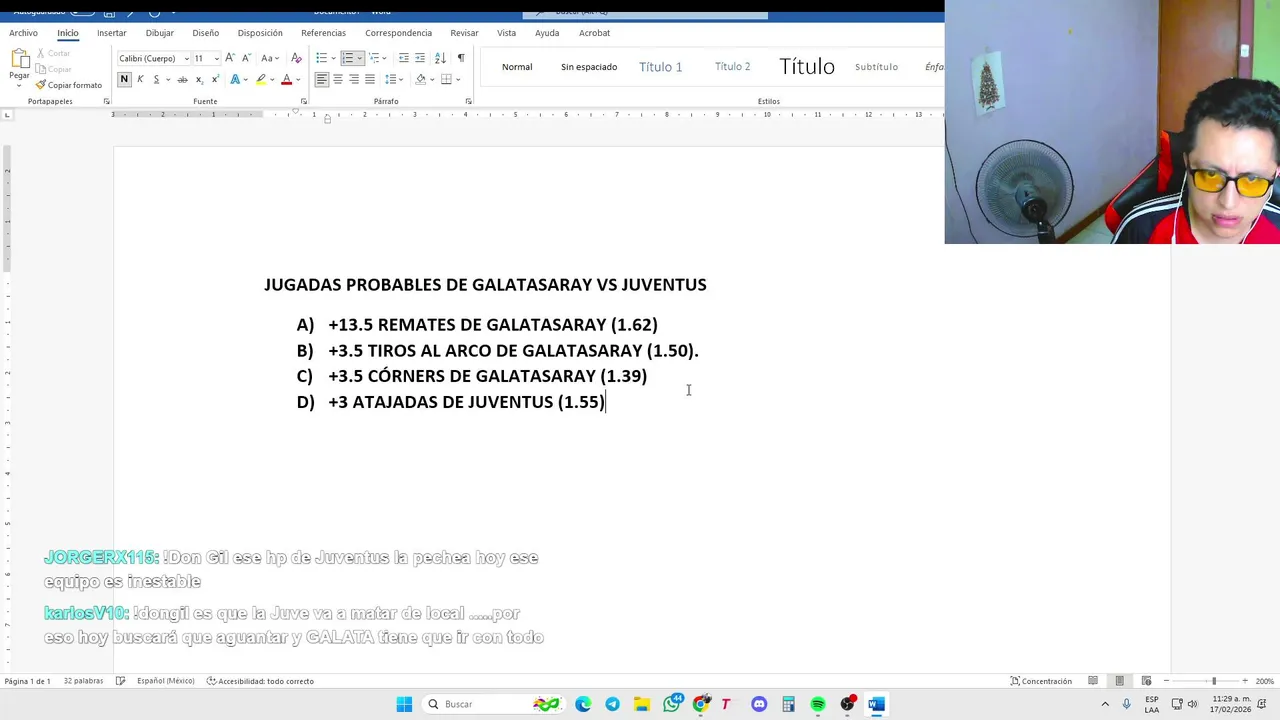
Task: Clear all formatting icon
Action: tap(296, 58)
